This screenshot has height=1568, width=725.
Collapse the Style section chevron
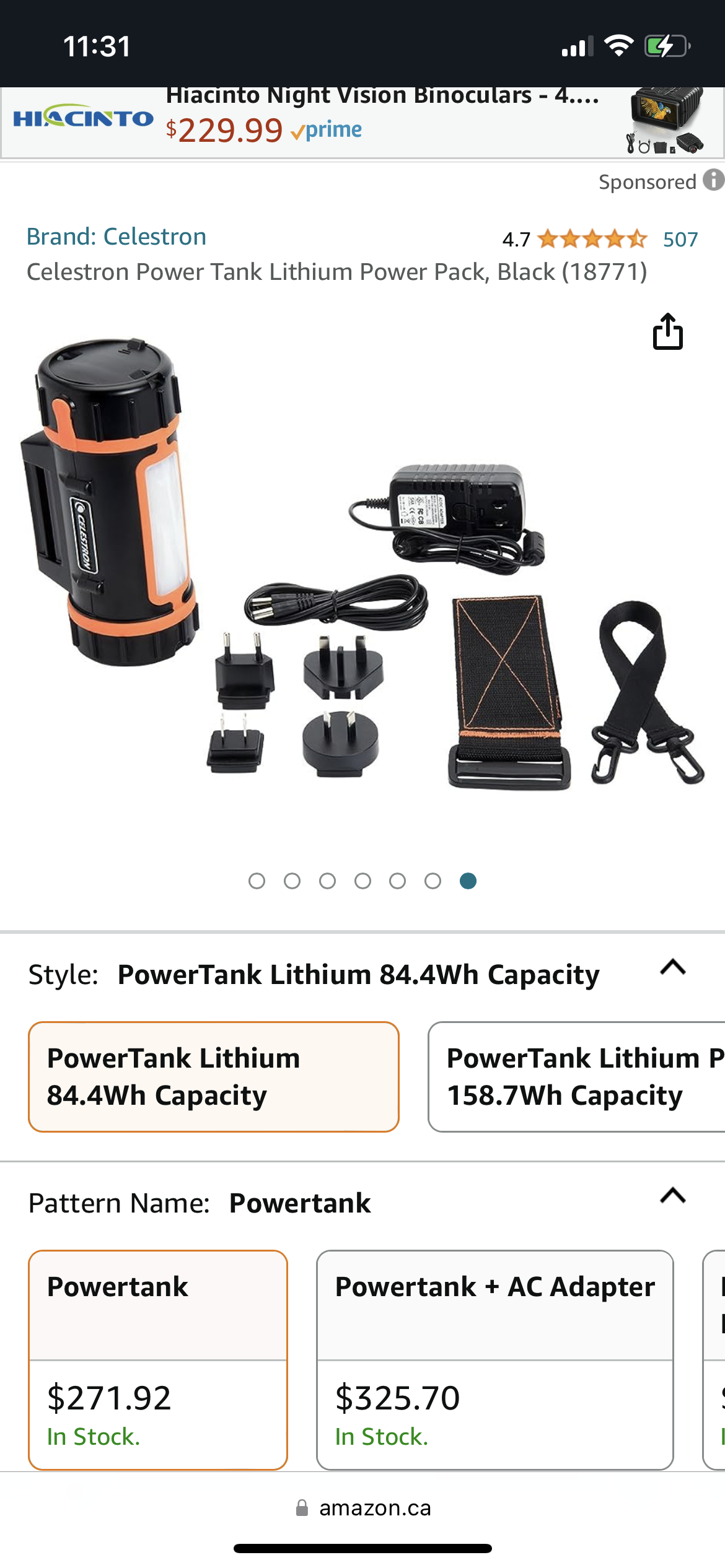(673, 967)
